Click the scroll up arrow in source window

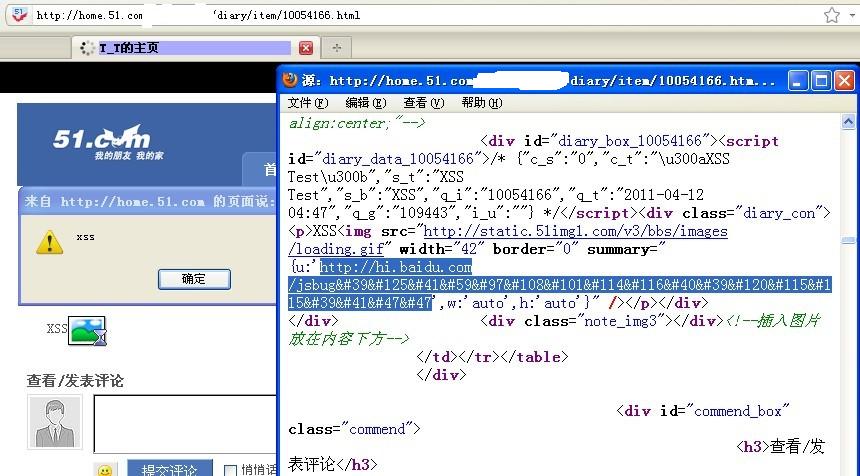pyautogui.click(x=848, y=122)
